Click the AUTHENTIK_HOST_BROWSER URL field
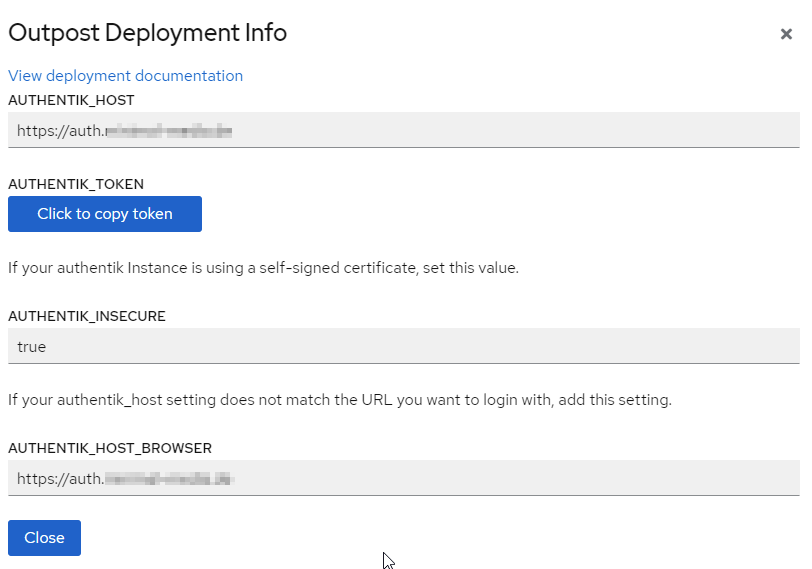Image resolution: width=812 pixels, height=569 pixels. pos(404,478)
